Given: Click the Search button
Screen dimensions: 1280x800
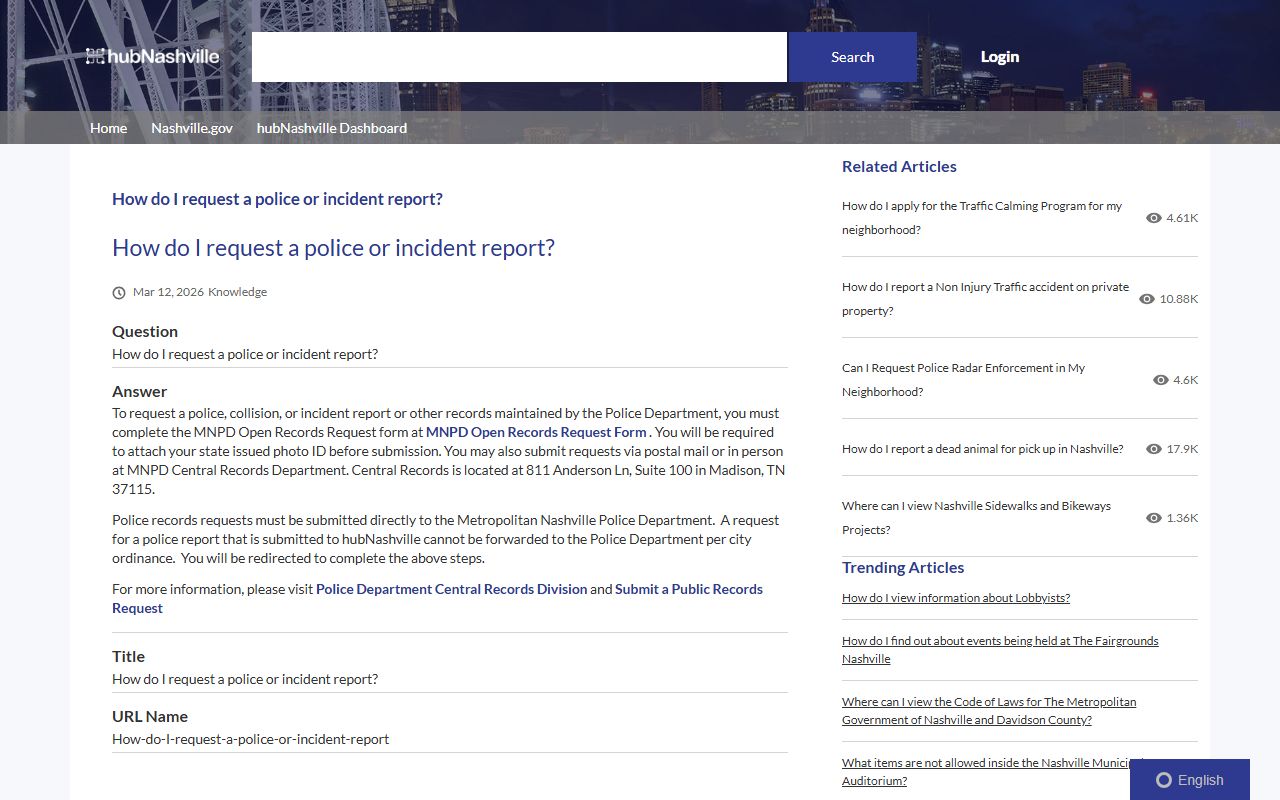Looking at the screenshot, I should [x=852, y=57].
